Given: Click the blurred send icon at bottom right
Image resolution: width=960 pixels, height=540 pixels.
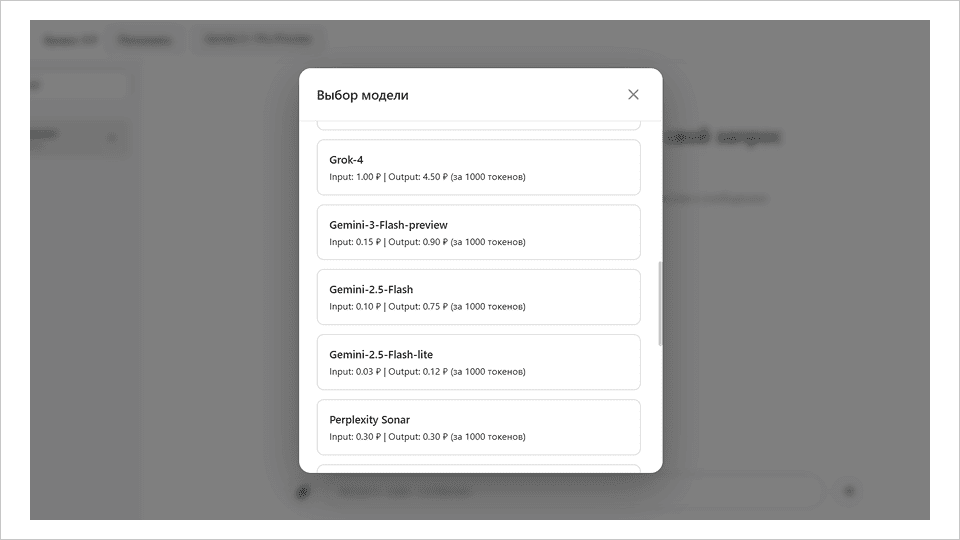Looking at the screenshot, I should point(849,491).
